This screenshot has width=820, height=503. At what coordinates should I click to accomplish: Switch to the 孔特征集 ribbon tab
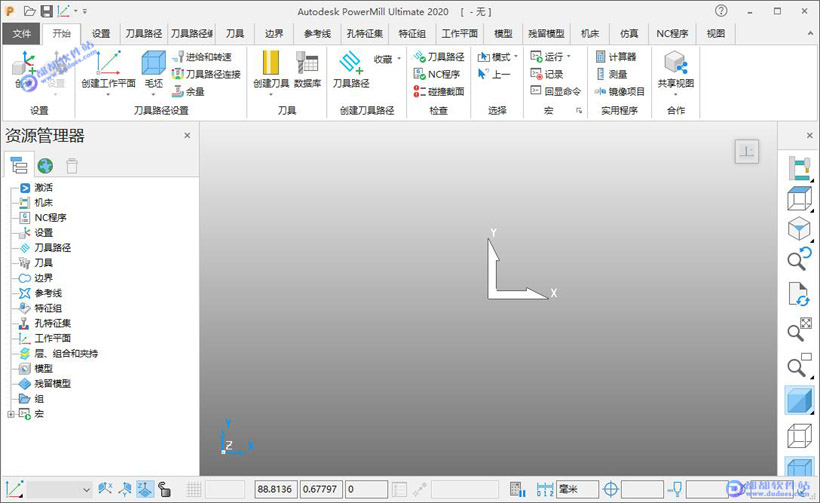click(x=365, y=33)
